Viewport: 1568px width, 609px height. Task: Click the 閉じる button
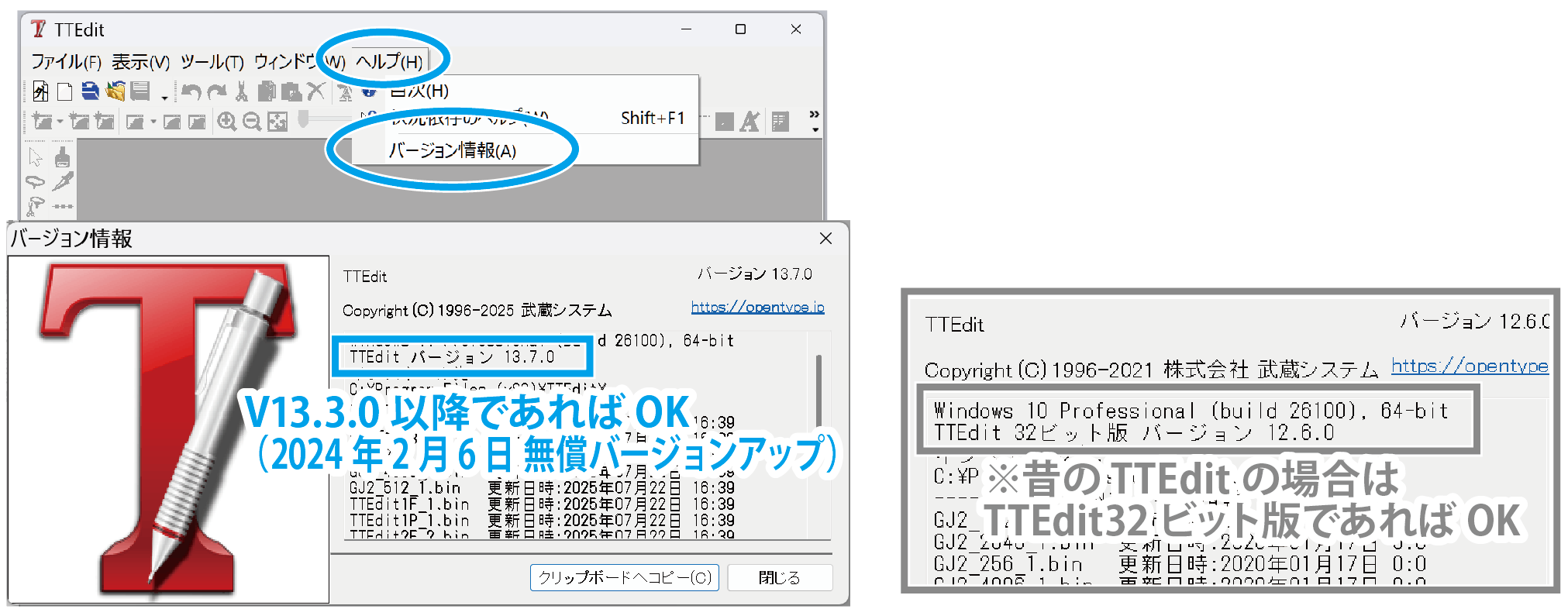pos(779,577)
